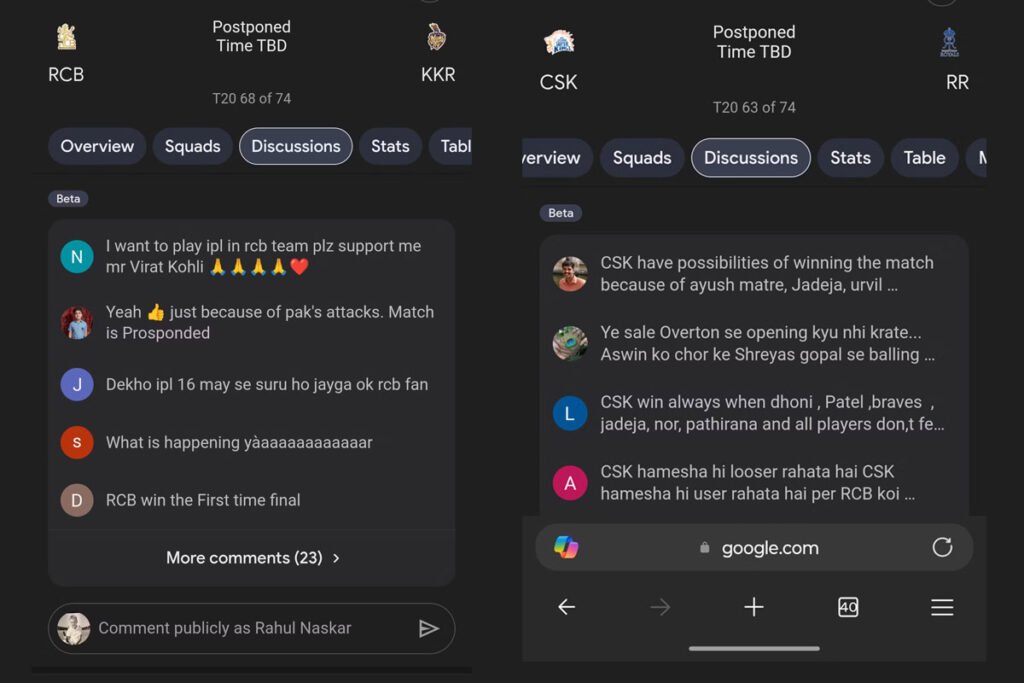Select the Overview tab for RCB vs KKR

[97, 146]
